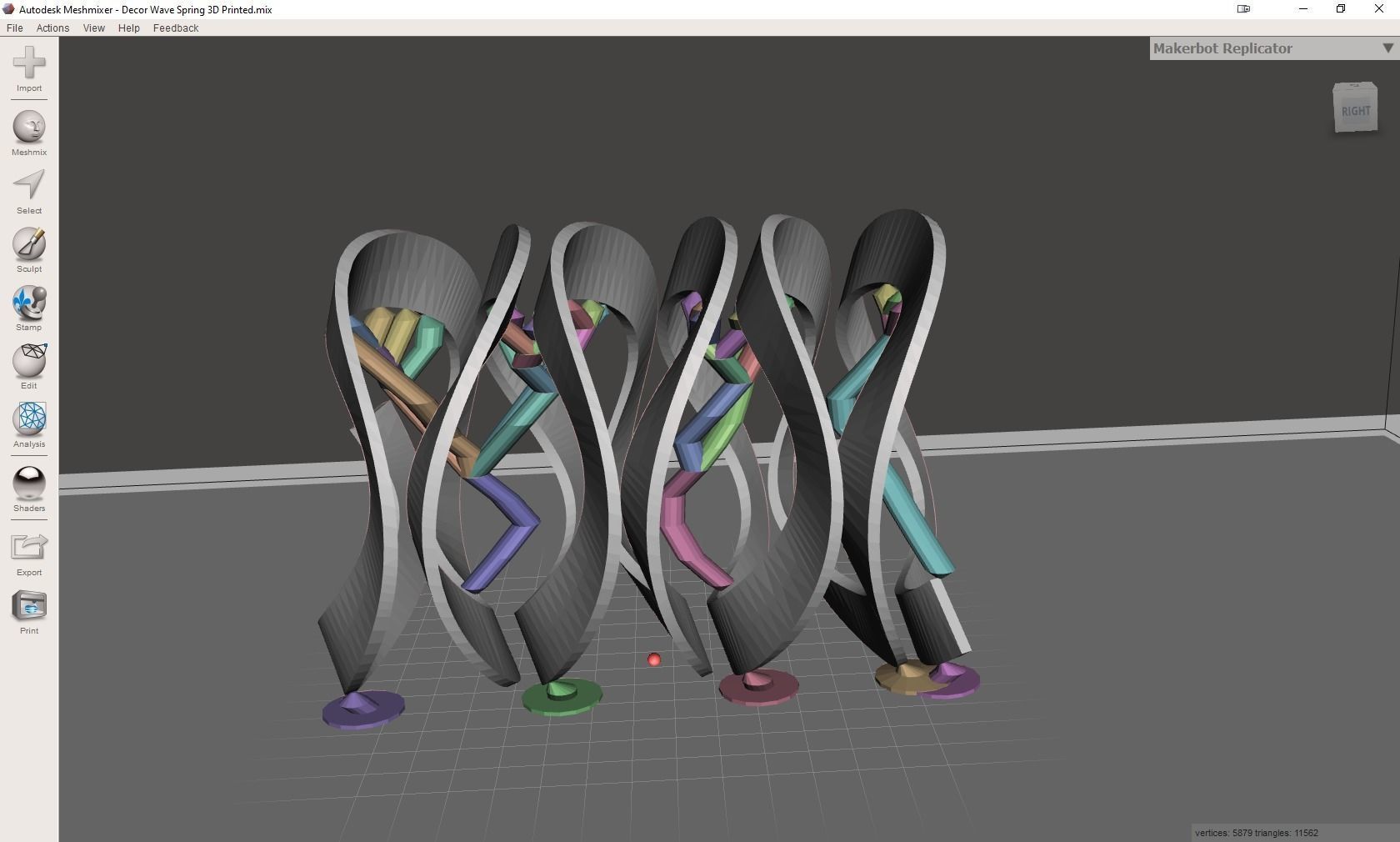Open the Actions menu
The height and width of the screenshot is (842, 1400).
[52, 28]
